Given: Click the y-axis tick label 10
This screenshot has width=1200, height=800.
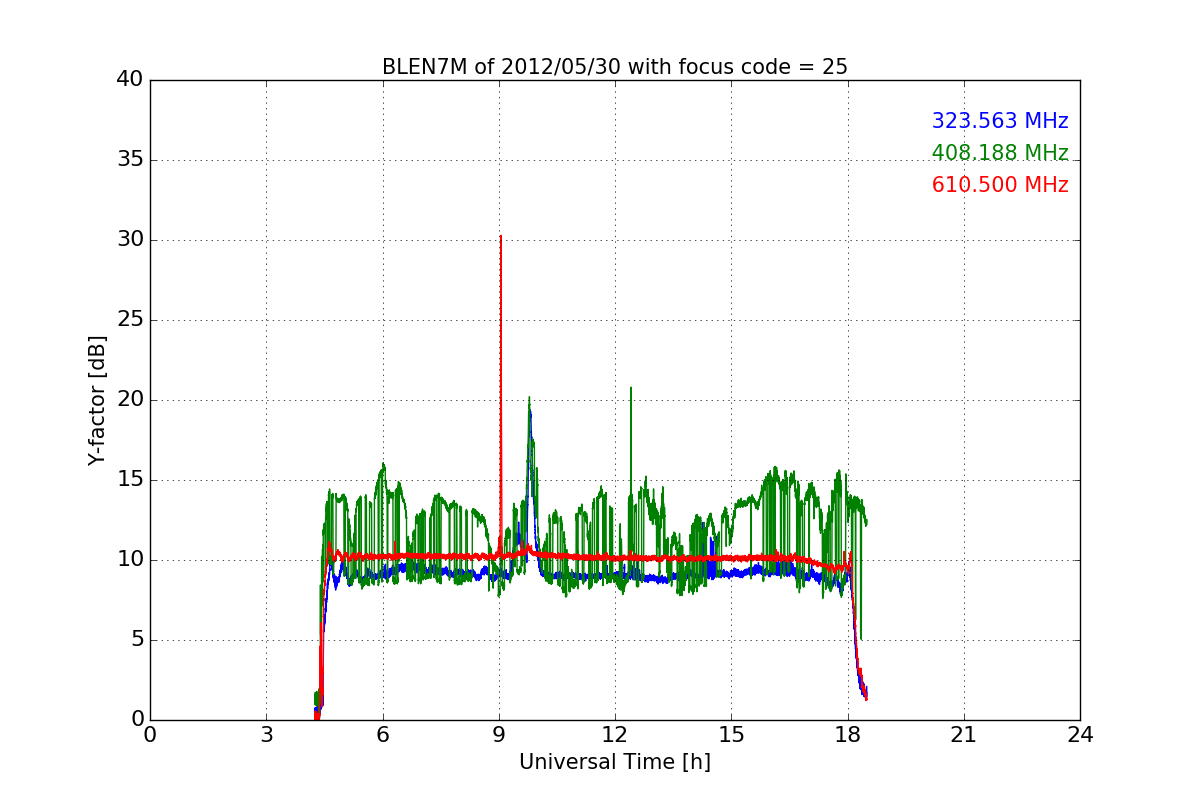Looking at the screenshot, I should click(x=130, y=560).
